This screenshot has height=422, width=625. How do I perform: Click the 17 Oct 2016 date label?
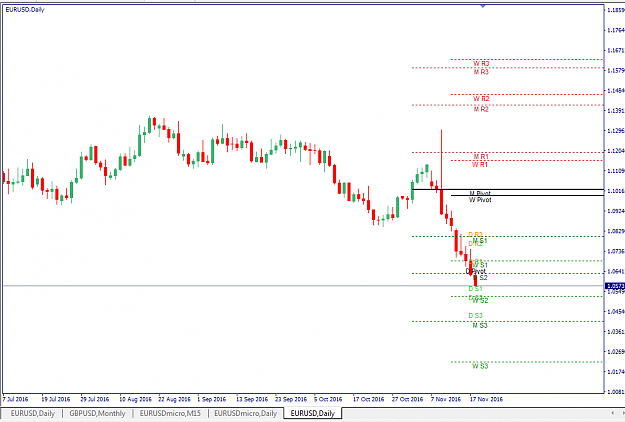(x=369, y=399)
